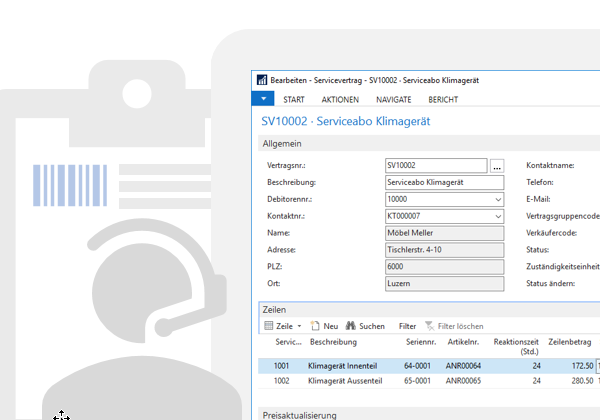600x420 pixels.
Task: Collapse the Allgemein section header
Action: pos(429,143)
